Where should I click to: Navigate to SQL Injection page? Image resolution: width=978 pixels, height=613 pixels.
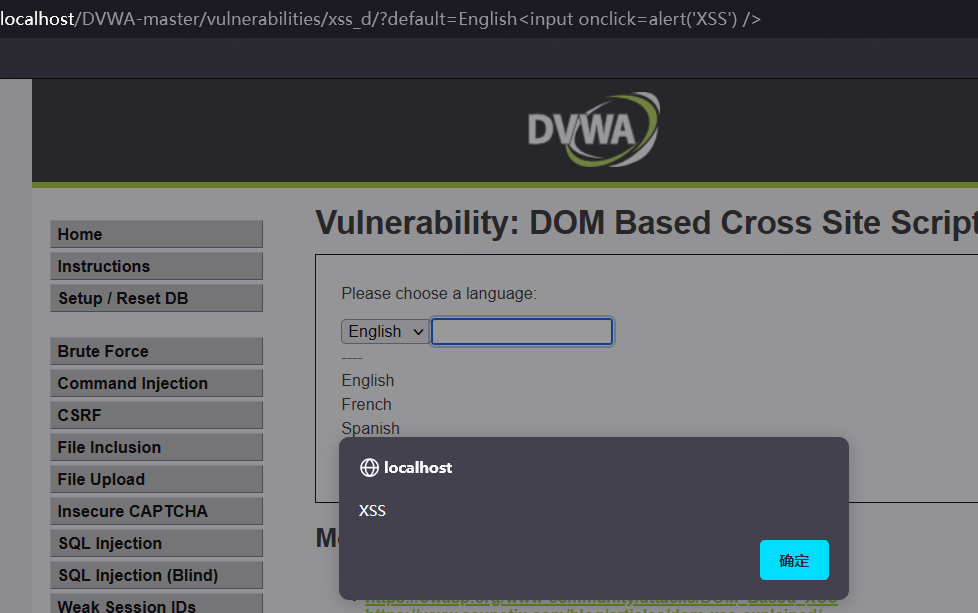point(156,543)
